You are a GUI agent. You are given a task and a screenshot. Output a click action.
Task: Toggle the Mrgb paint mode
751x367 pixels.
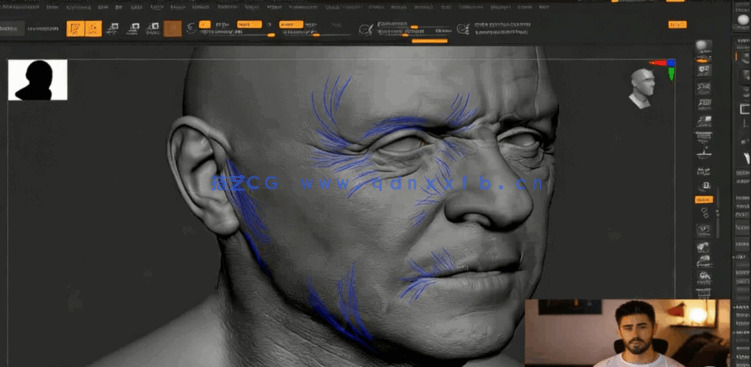tap(221, 24)
